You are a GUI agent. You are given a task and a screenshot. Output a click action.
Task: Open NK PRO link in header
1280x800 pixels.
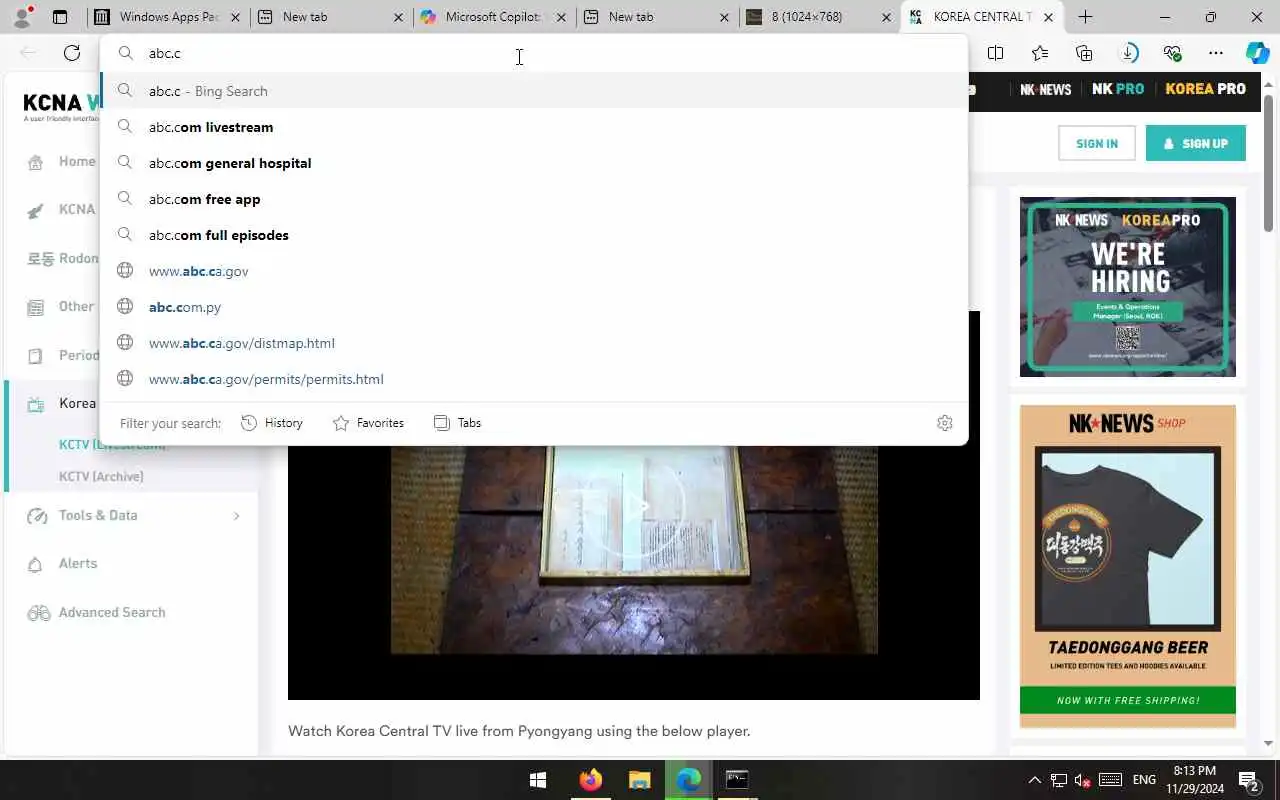coord(1118,89)
